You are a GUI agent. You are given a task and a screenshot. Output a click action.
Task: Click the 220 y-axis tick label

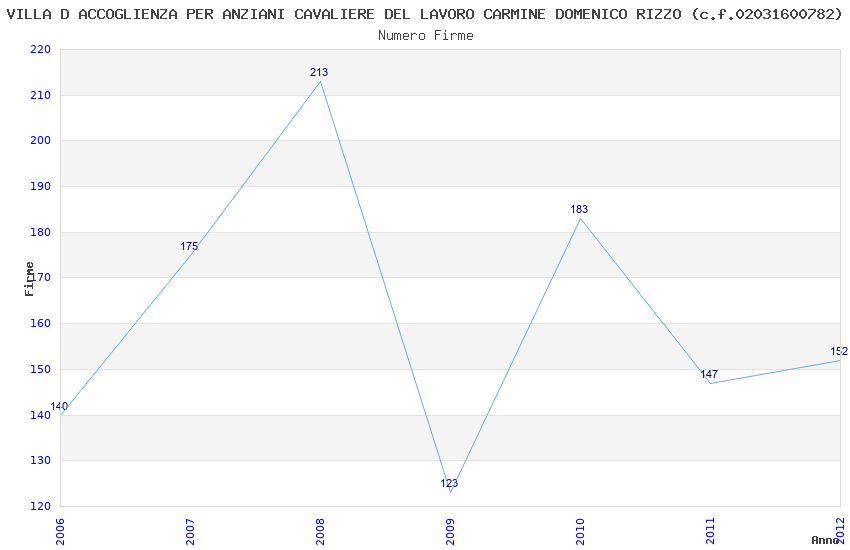pos(41,49)
